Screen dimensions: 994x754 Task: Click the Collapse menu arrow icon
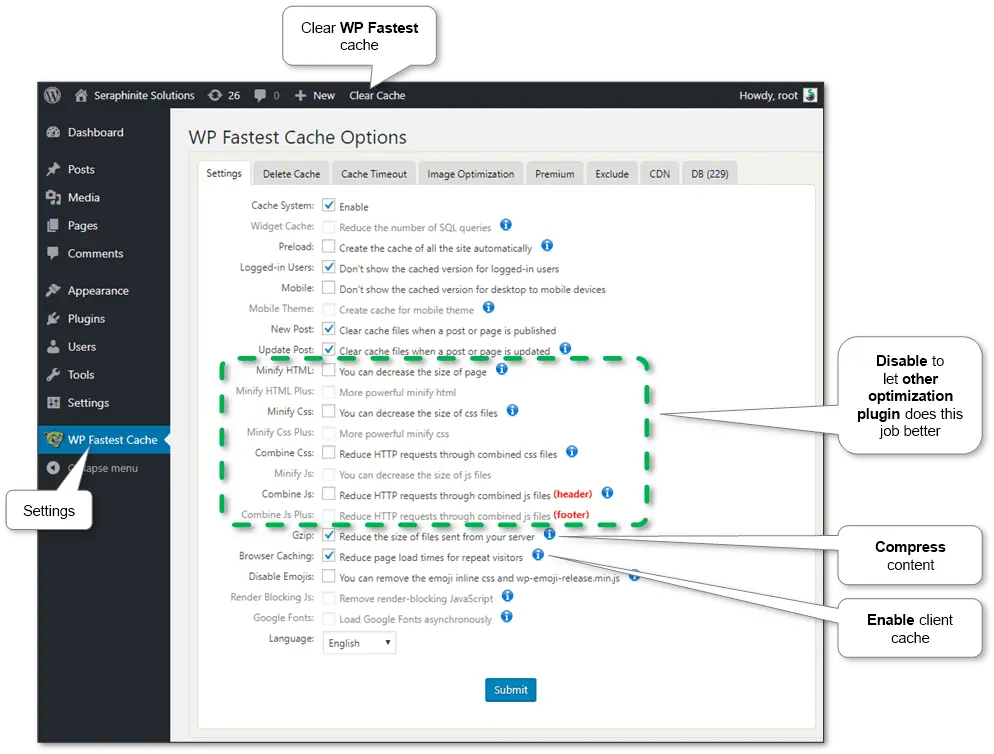tap(53, 467)
